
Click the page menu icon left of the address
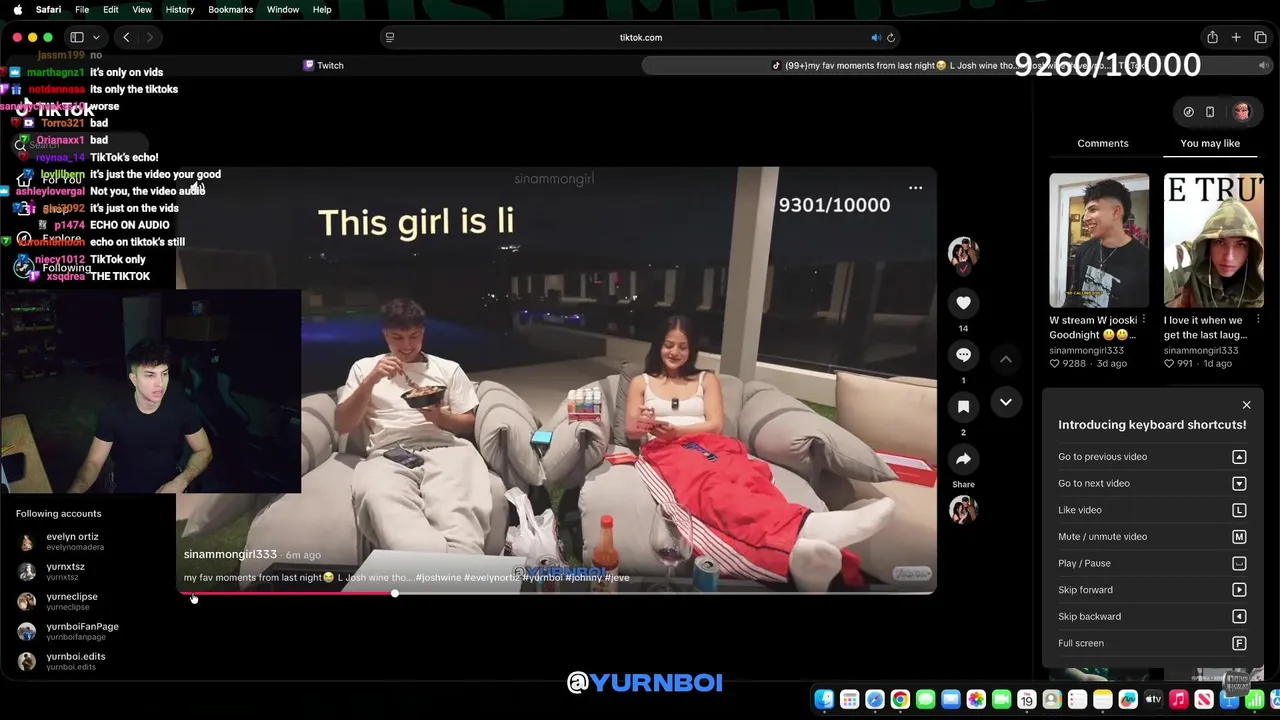click(x=390, y=37)
